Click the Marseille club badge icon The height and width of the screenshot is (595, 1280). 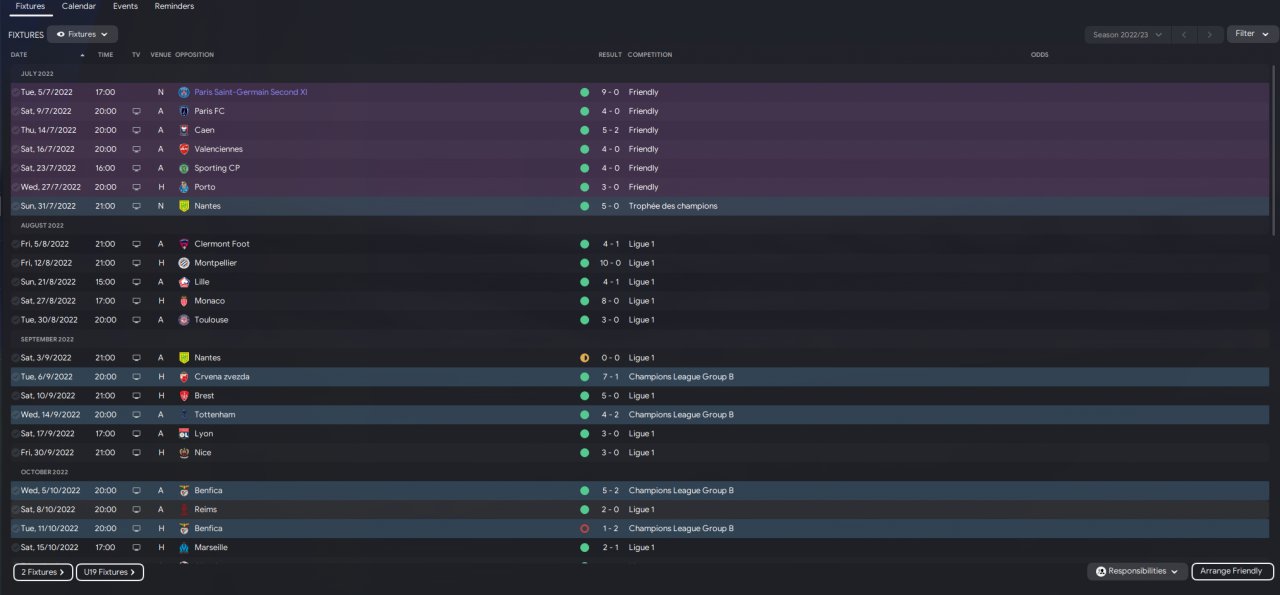point(184,548)
